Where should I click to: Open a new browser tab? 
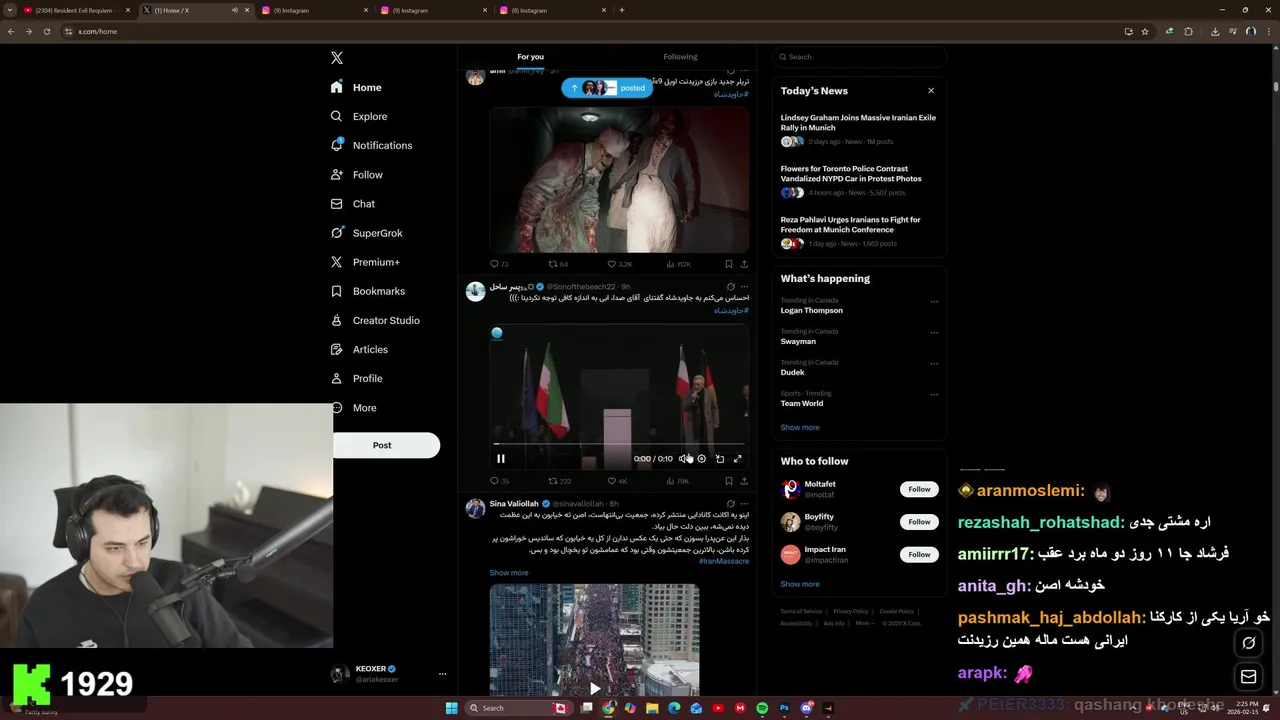[x=622, y=10]
